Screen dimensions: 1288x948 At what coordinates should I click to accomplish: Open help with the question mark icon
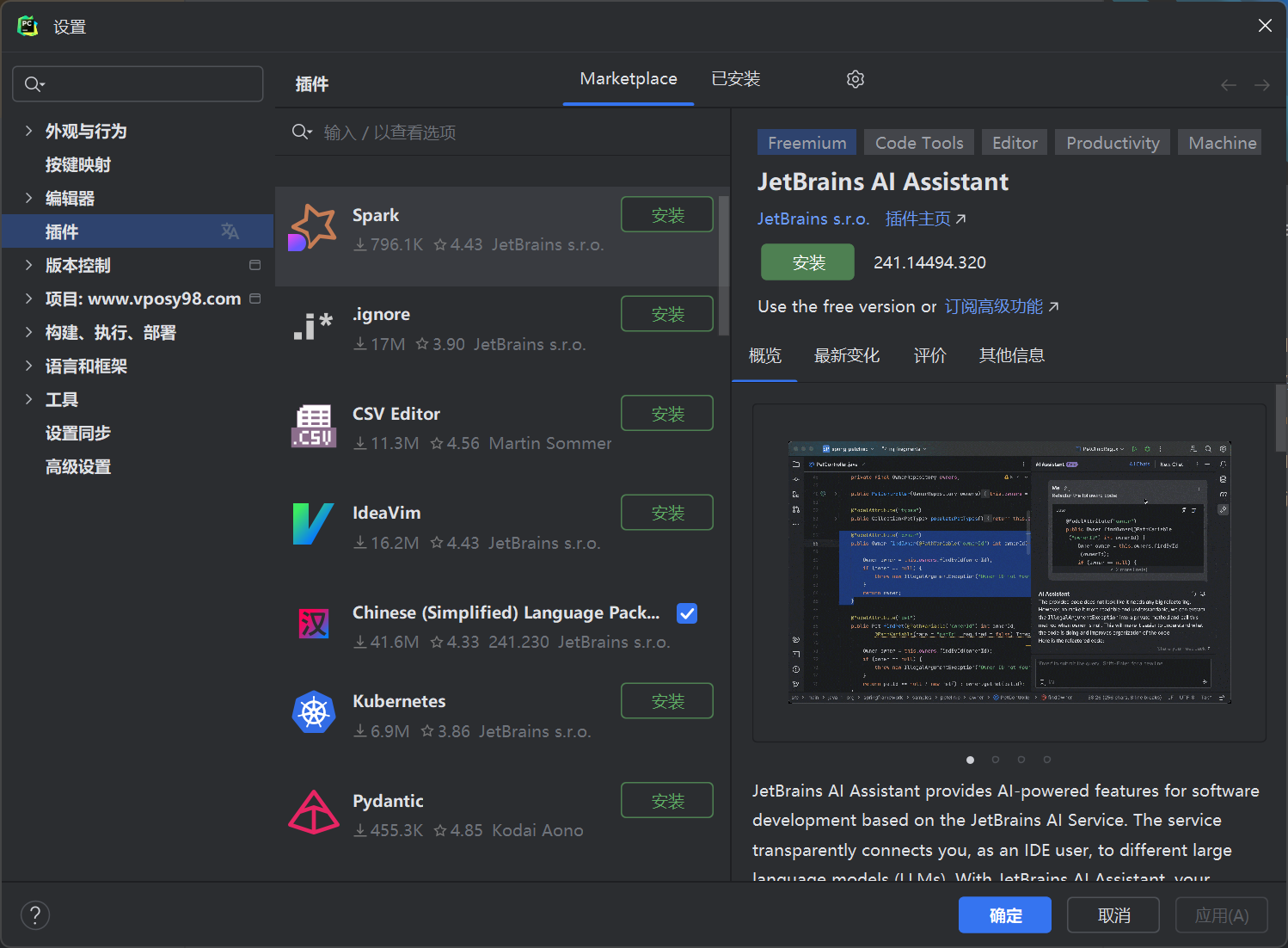35,915
